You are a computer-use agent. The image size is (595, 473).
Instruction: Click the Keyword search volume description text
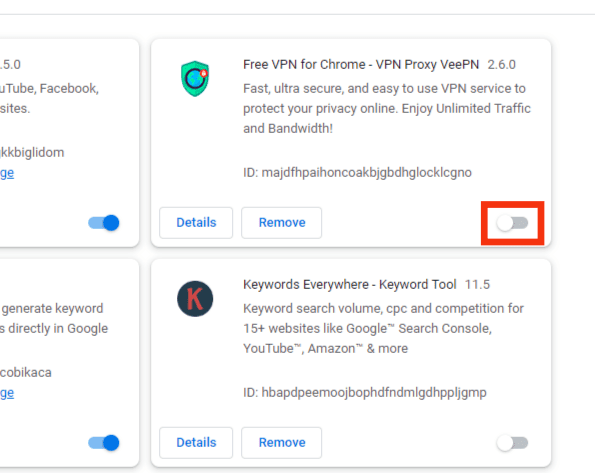pyautogui.click(x=383, y=328)
